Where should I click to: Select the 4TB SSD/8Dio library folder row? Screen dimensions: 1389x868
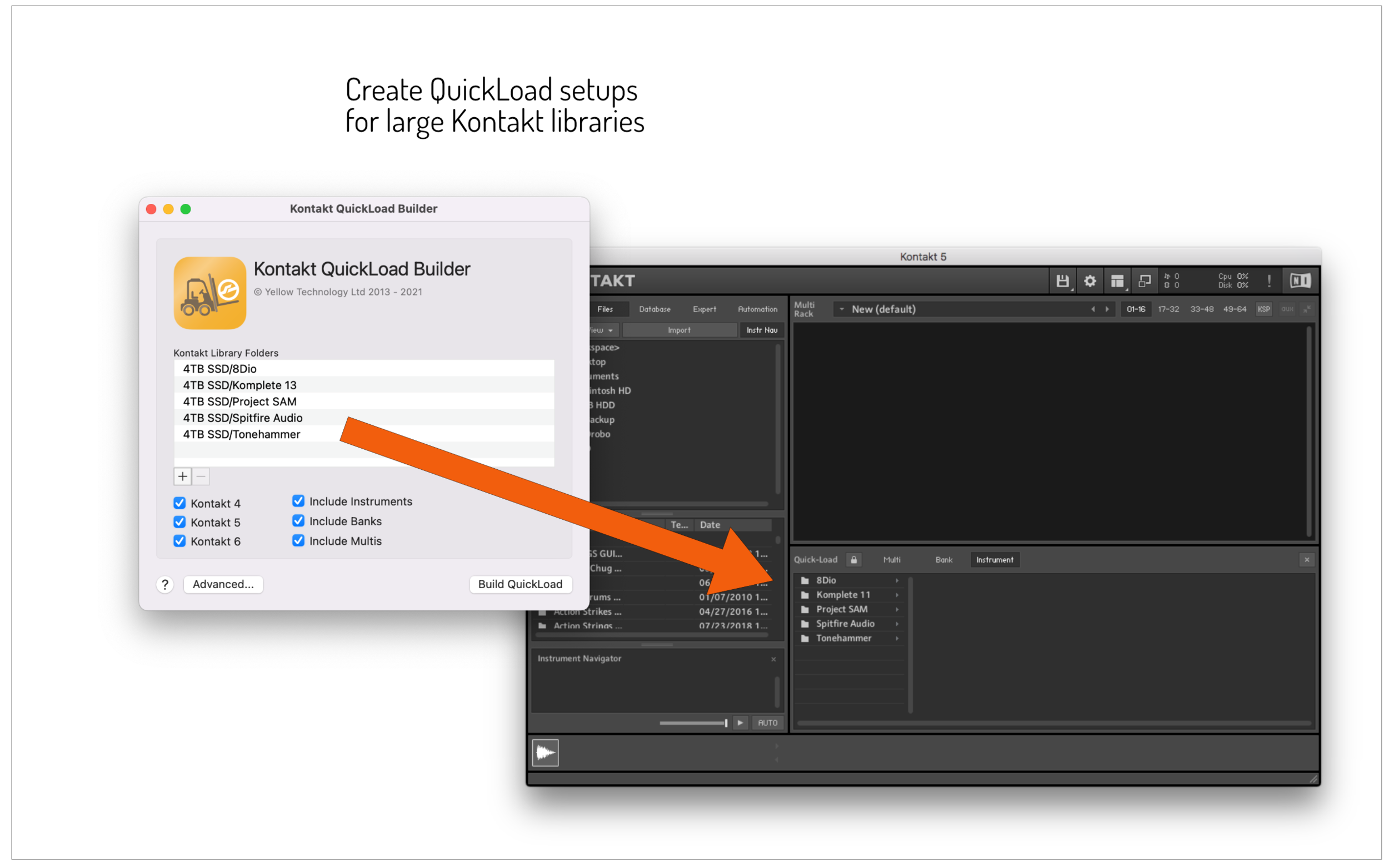coord(364,369)
